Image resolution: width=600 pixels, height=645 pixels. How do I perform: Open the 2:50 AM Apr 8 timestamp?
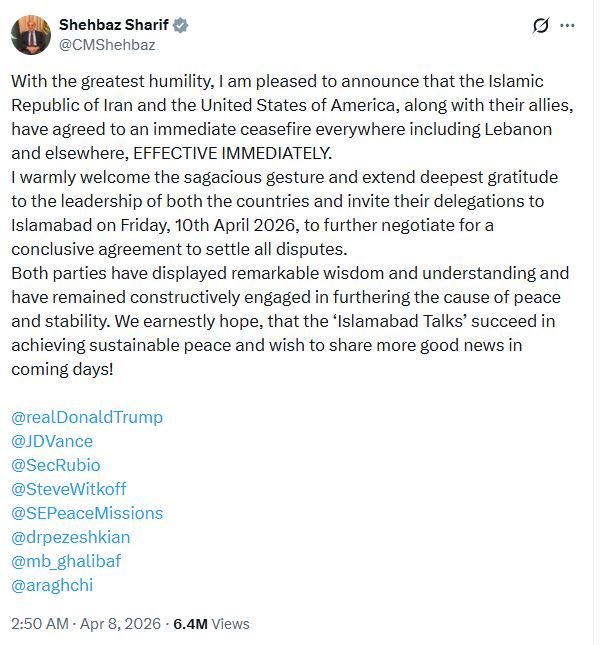85,623
